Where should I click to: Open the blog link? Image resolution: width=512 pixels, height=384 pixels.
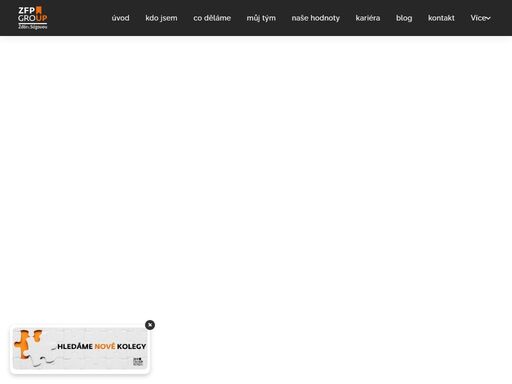(404, 18)
